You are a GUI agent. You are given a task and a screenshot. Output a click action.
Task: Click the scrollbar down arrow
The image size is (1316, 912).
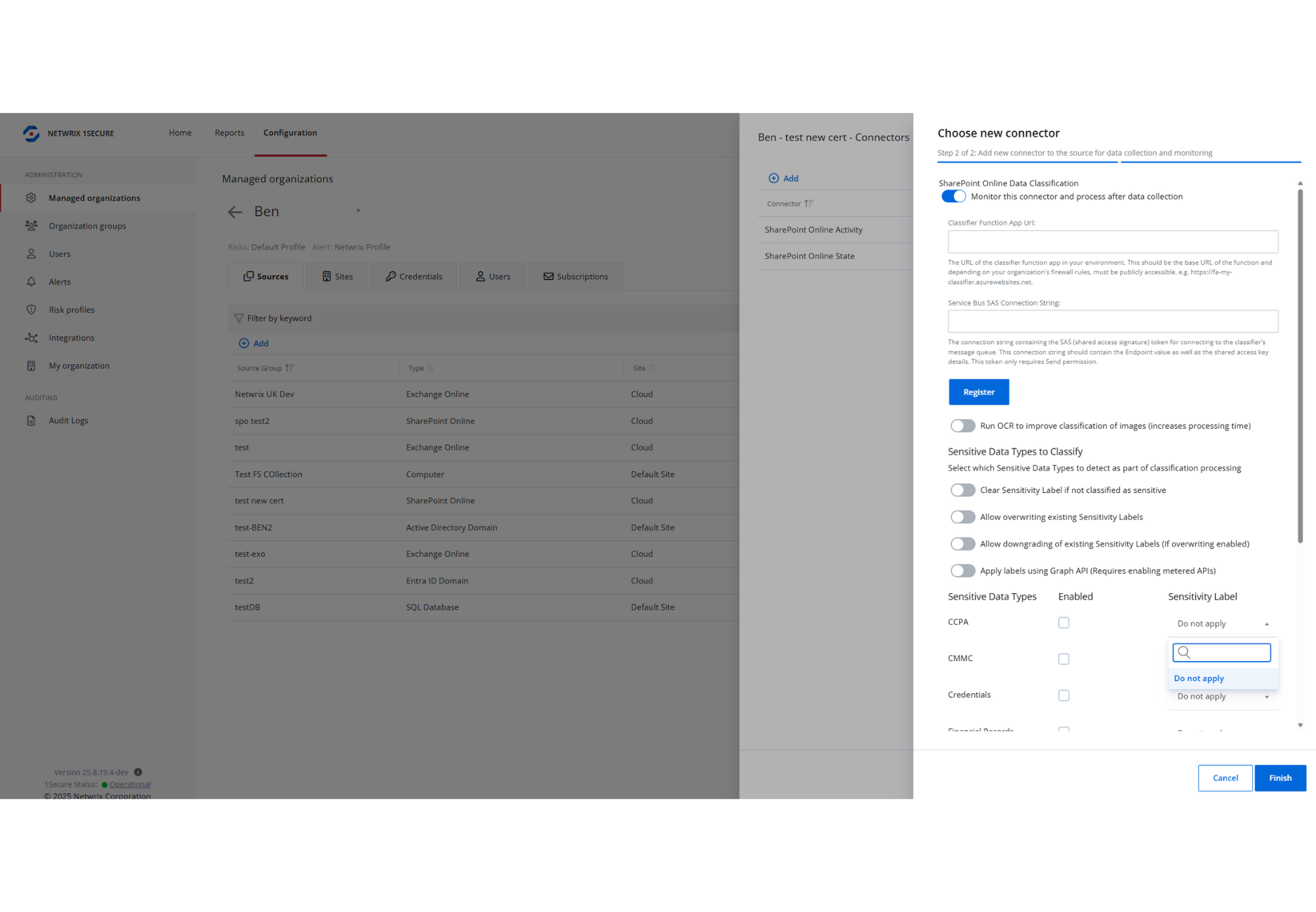(x=1300, y=725)
